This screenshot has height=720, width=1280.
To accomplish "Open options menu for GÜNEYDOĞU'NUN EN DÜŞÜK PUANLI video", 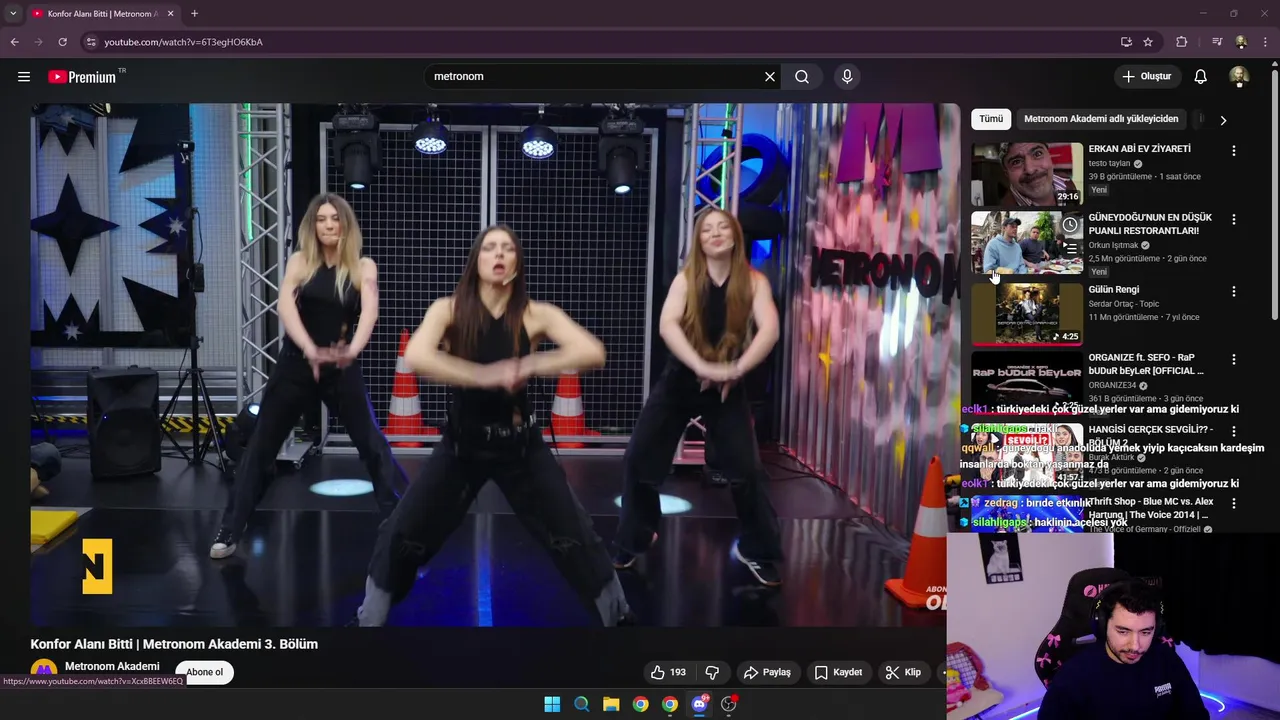I will click(x=1234, y=219).
